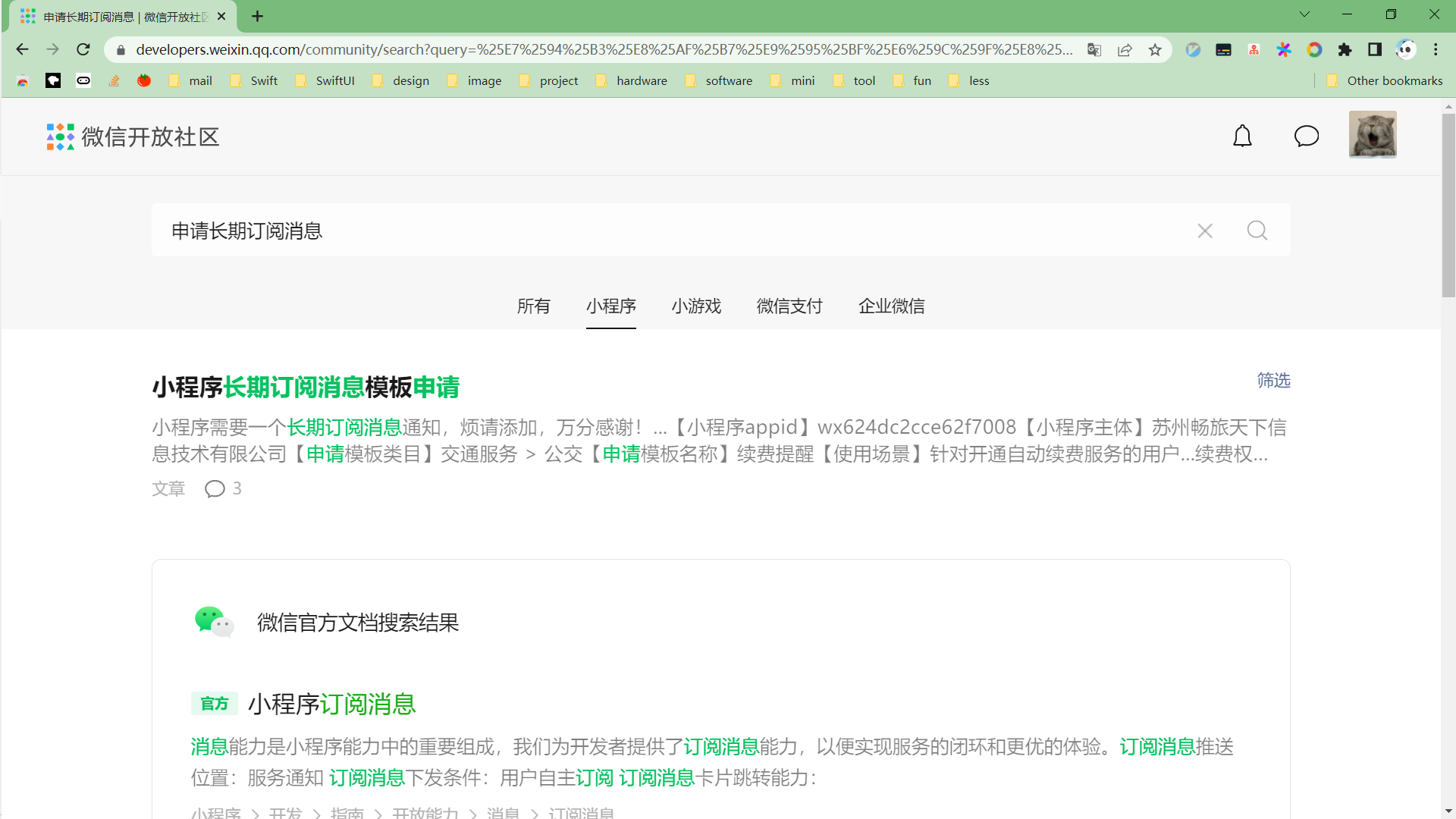1456x819 pixels.
Task: Click the user avatar thumbnail
Action: click(x=1372, y=135)
